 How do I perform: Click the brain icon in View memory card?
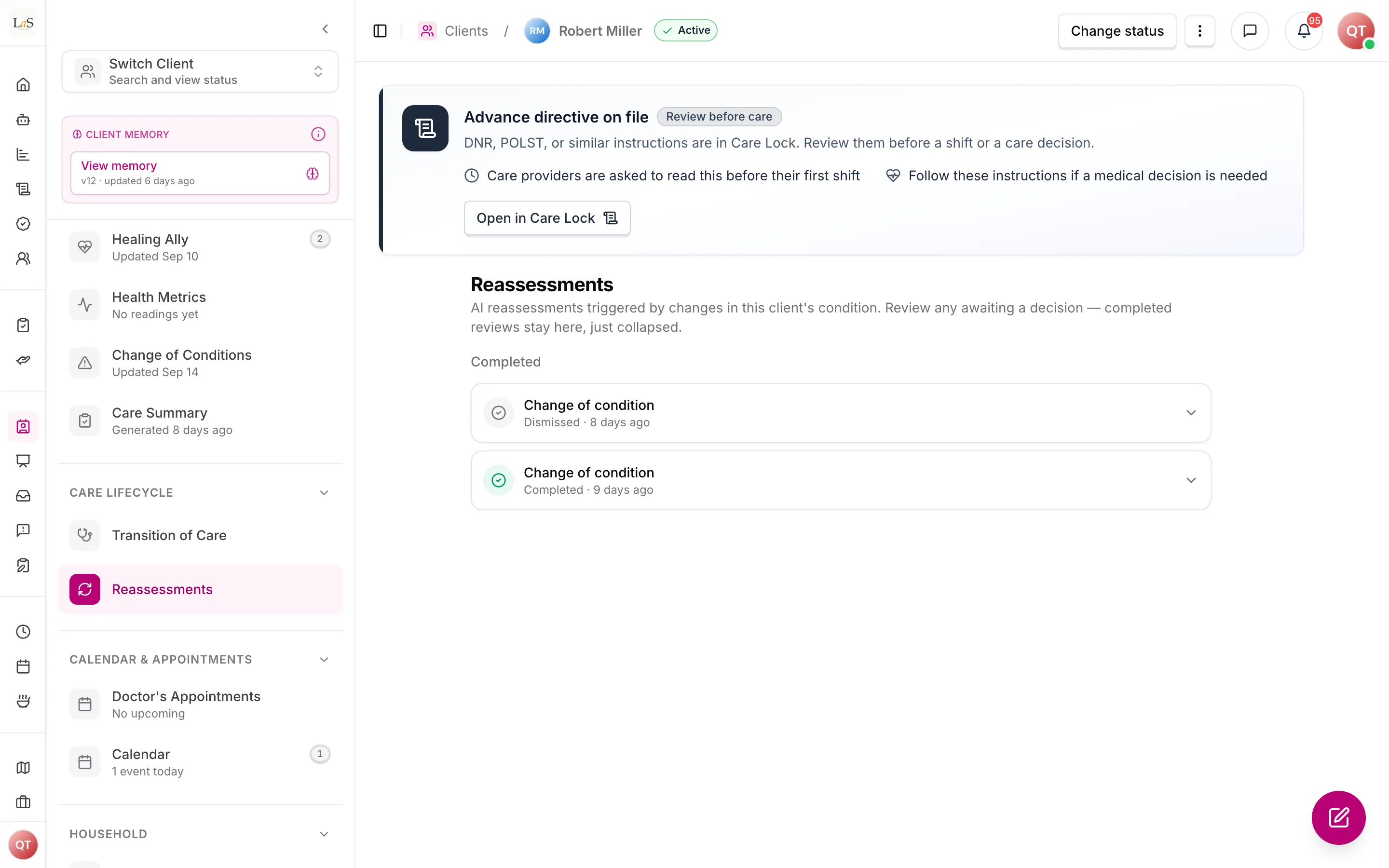(x=312, y=174)
